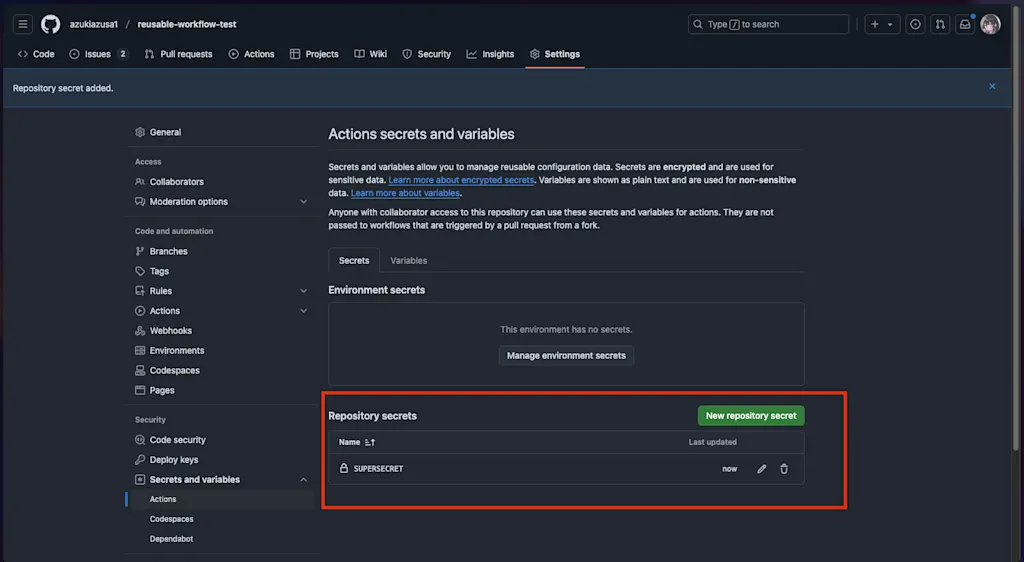Expand the sidebar Actions section chevron
Screen dimensions: 1024x562
(x=304, y=311)
